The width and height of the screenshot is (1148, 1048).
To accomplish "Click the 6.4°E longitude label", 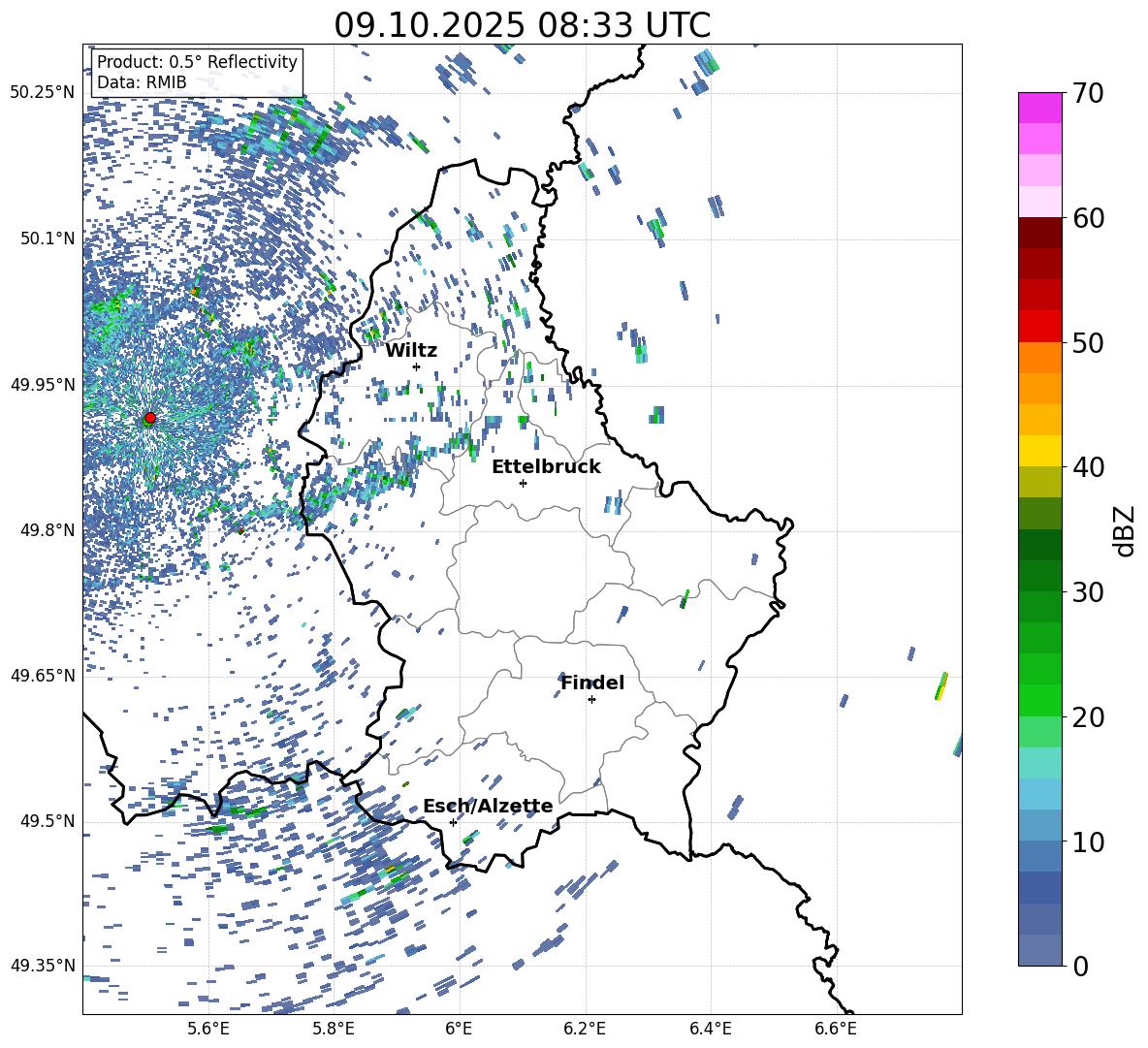I will click(x=711, y=1030).
